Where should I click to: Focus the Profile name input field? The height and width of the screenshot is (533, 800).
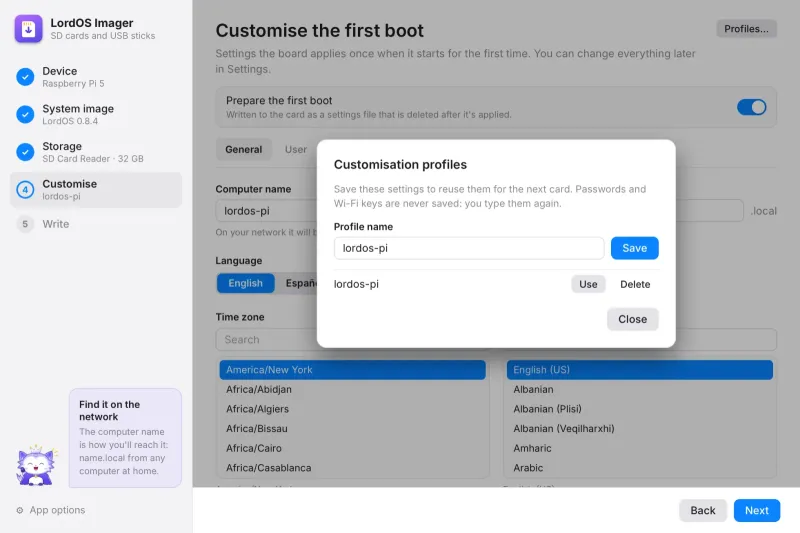469,248
